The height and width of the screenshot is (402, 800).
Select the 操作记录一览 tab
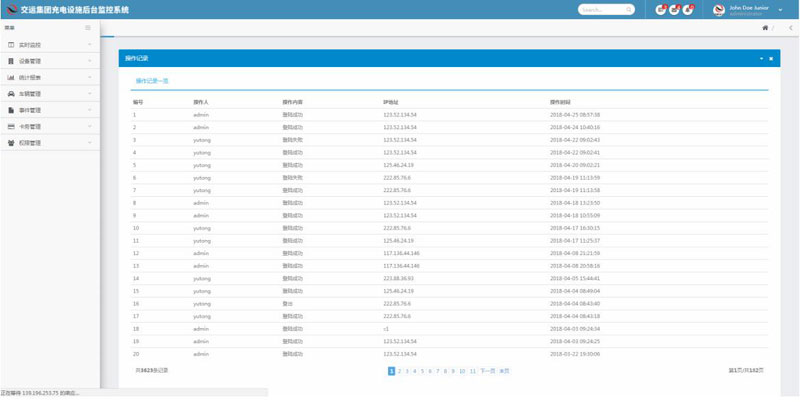pos(152,80)
